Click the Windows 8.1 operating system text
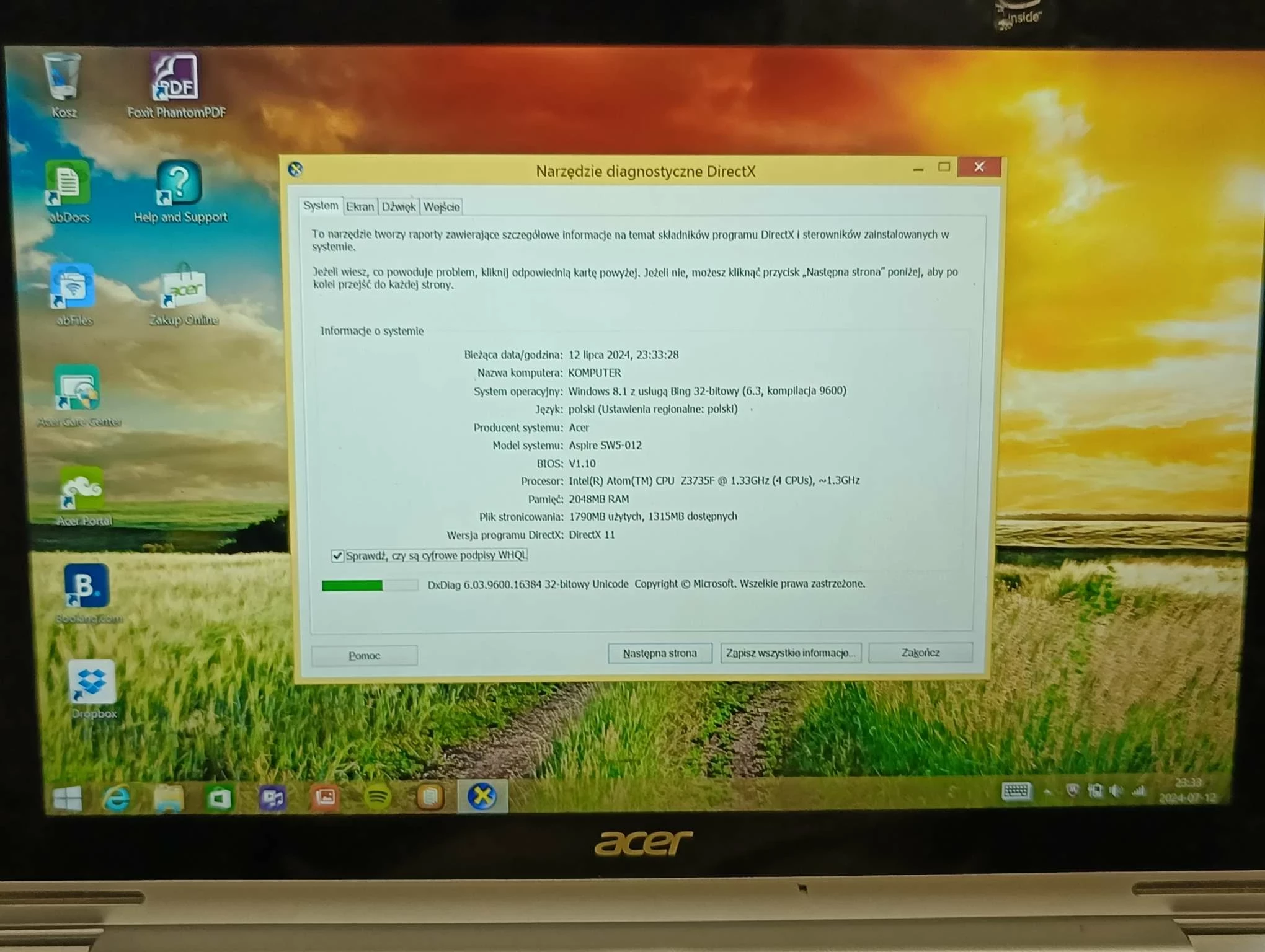1265x952 pixels. tap(707, 391)
